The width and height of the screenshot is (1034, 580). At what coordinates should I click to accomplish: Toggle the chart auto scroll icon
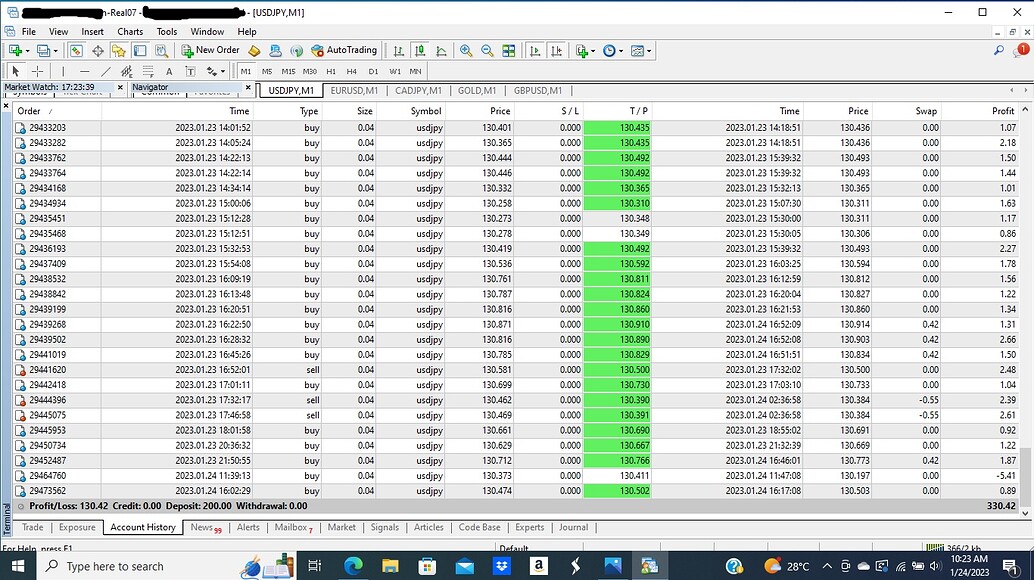click(x=535, y=51)
